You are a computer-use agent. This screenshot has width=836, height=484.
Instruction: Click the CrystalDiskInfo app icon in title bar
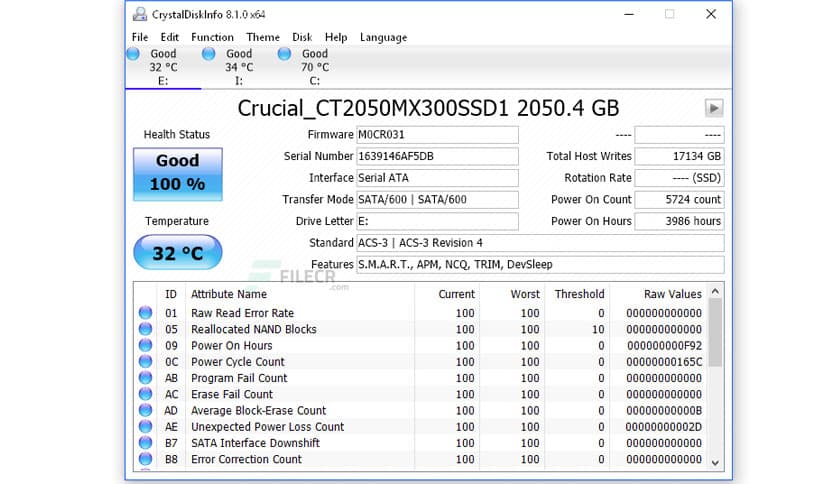(140, 14)
